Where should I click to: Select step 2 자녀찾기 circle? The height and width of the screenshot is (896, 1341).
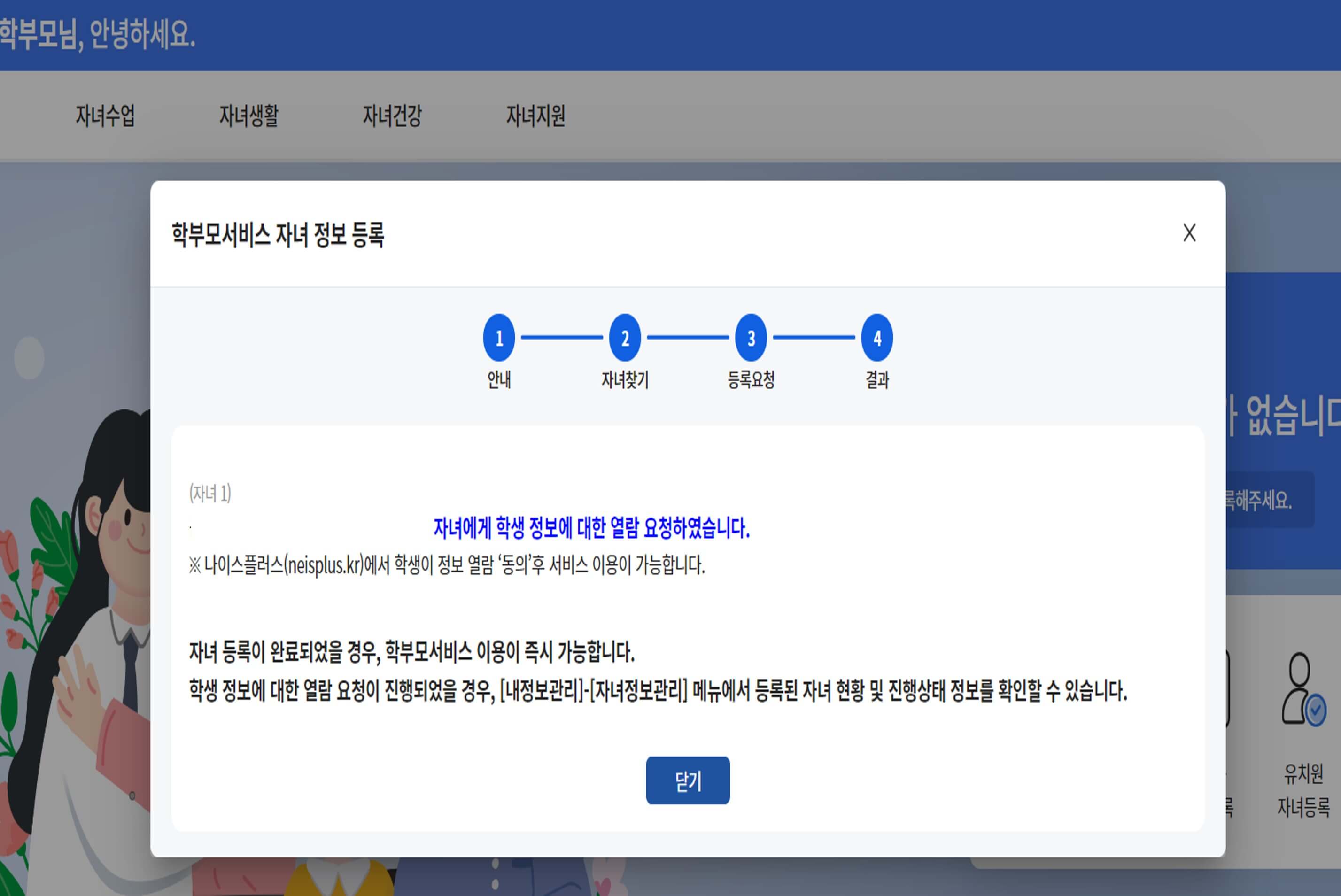[625, 338]
